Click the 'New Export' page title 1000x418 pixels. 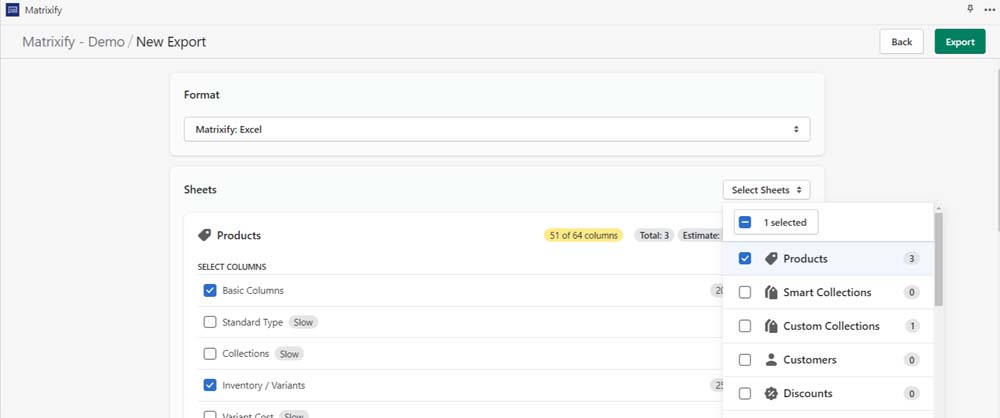[x=171, y=42]
